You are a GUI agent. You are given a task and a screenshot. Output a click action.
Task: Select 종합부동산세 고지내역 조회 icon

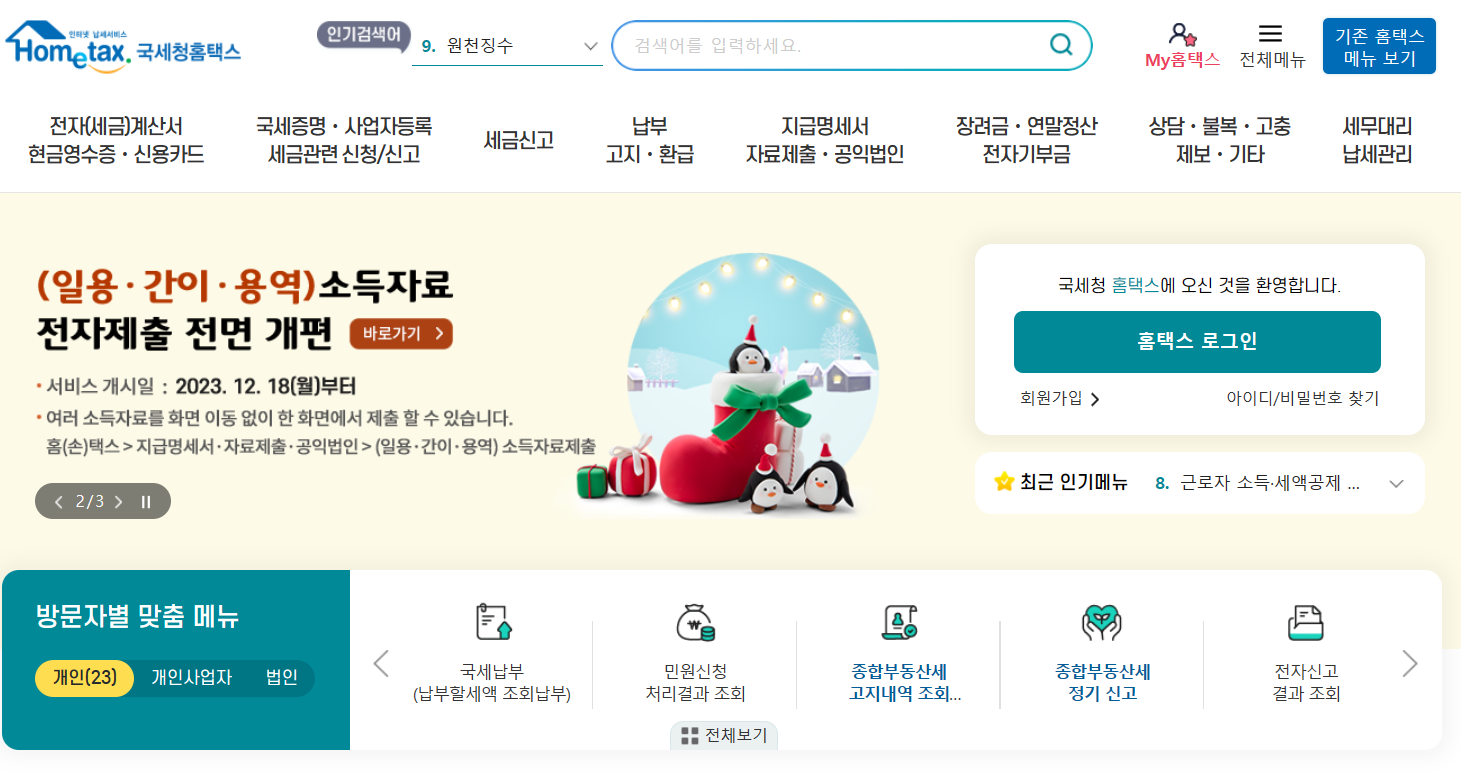pyautogui.click(x=899, y=622)
